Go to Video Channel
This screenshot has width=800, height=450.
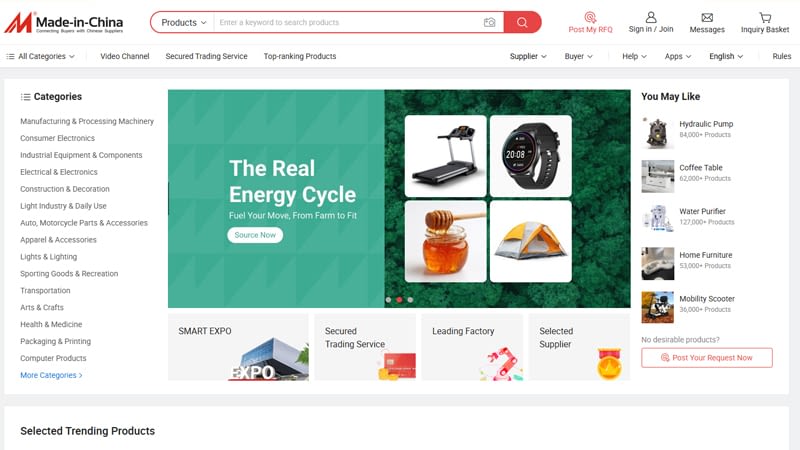coord(124,56)
